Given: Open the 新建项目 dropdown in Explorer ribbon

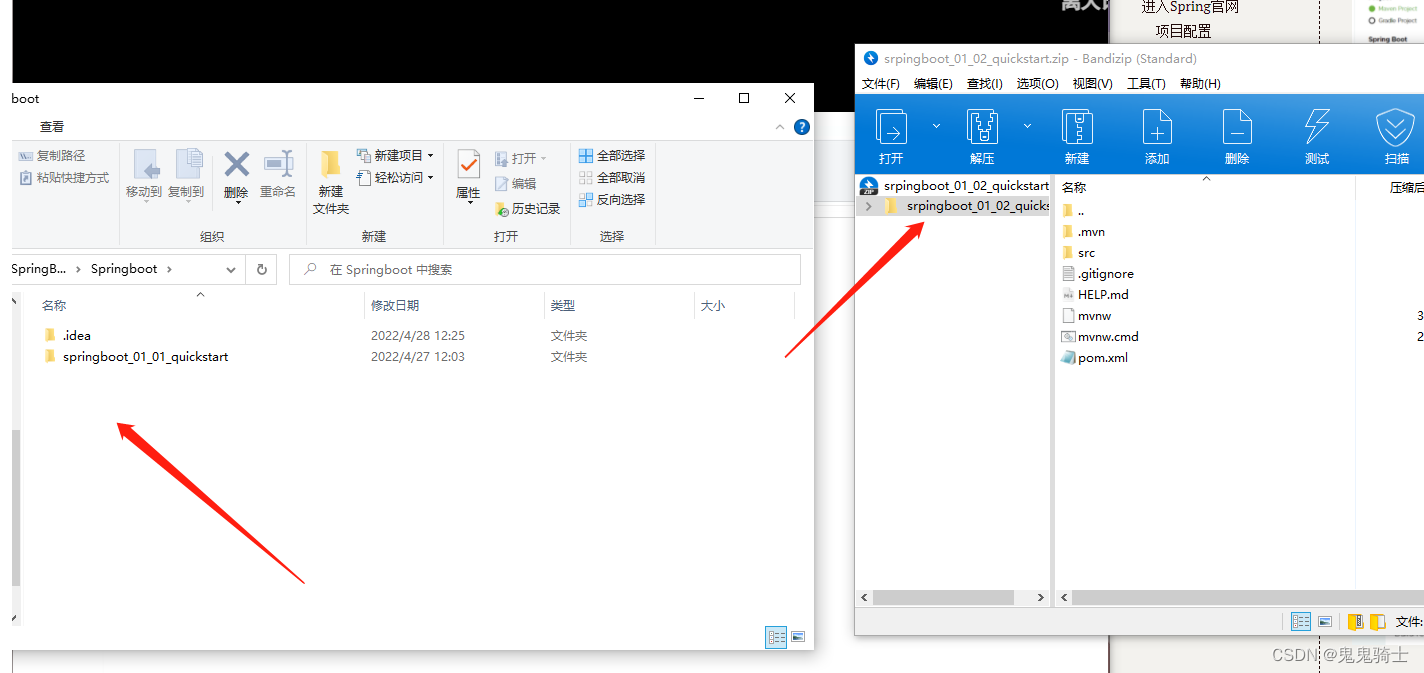Looking at the screenshot, I should click(396, 156).
